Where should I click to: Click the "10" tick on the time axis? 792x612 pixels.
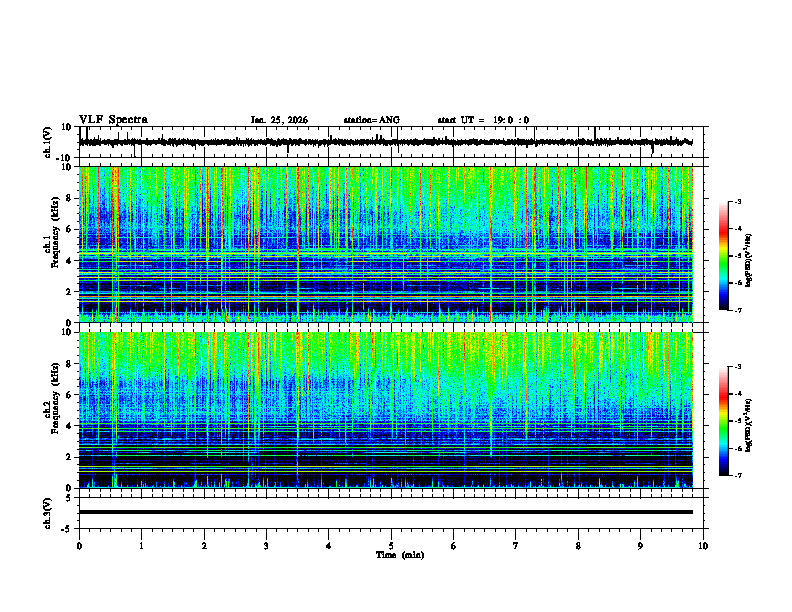[703, 546]
